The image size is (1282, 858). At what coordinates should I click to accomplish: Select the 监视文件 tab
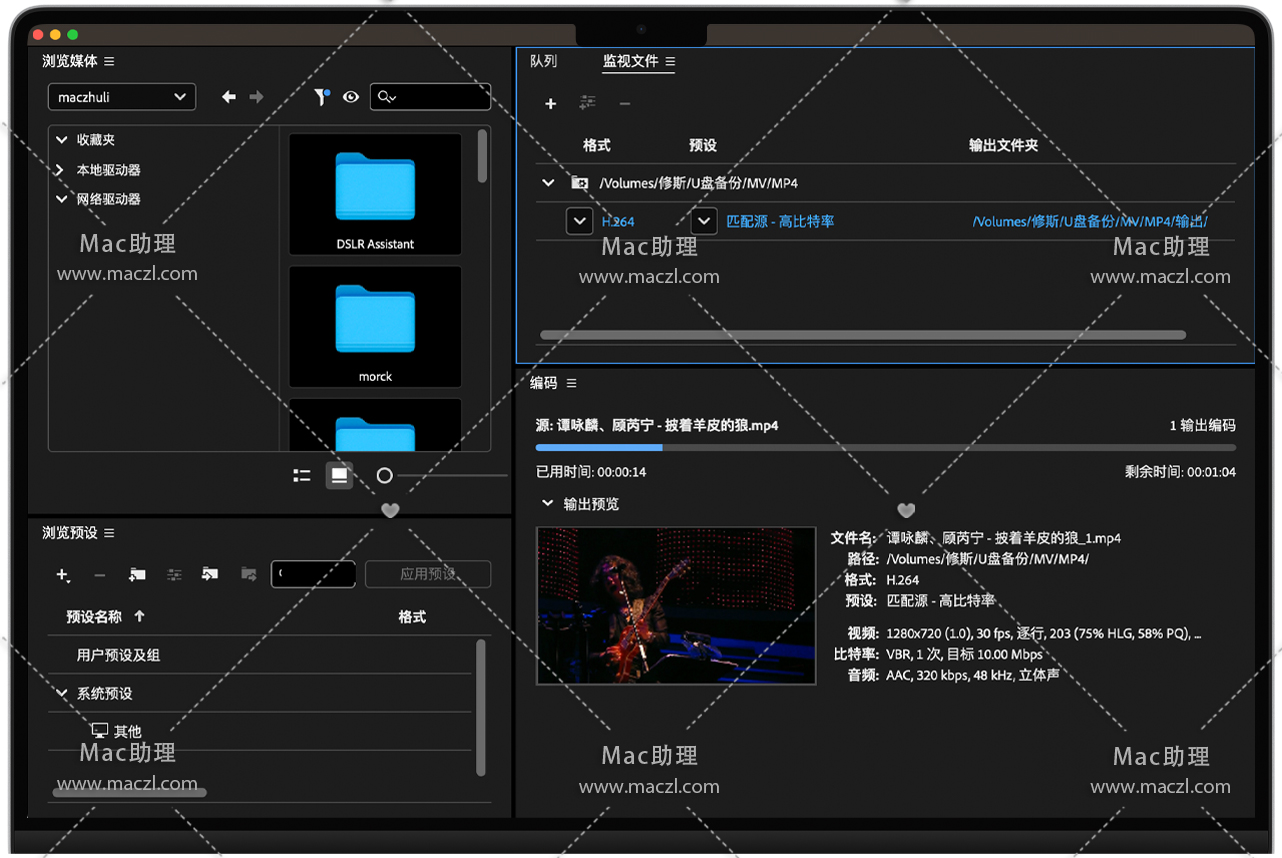[630, 62]
